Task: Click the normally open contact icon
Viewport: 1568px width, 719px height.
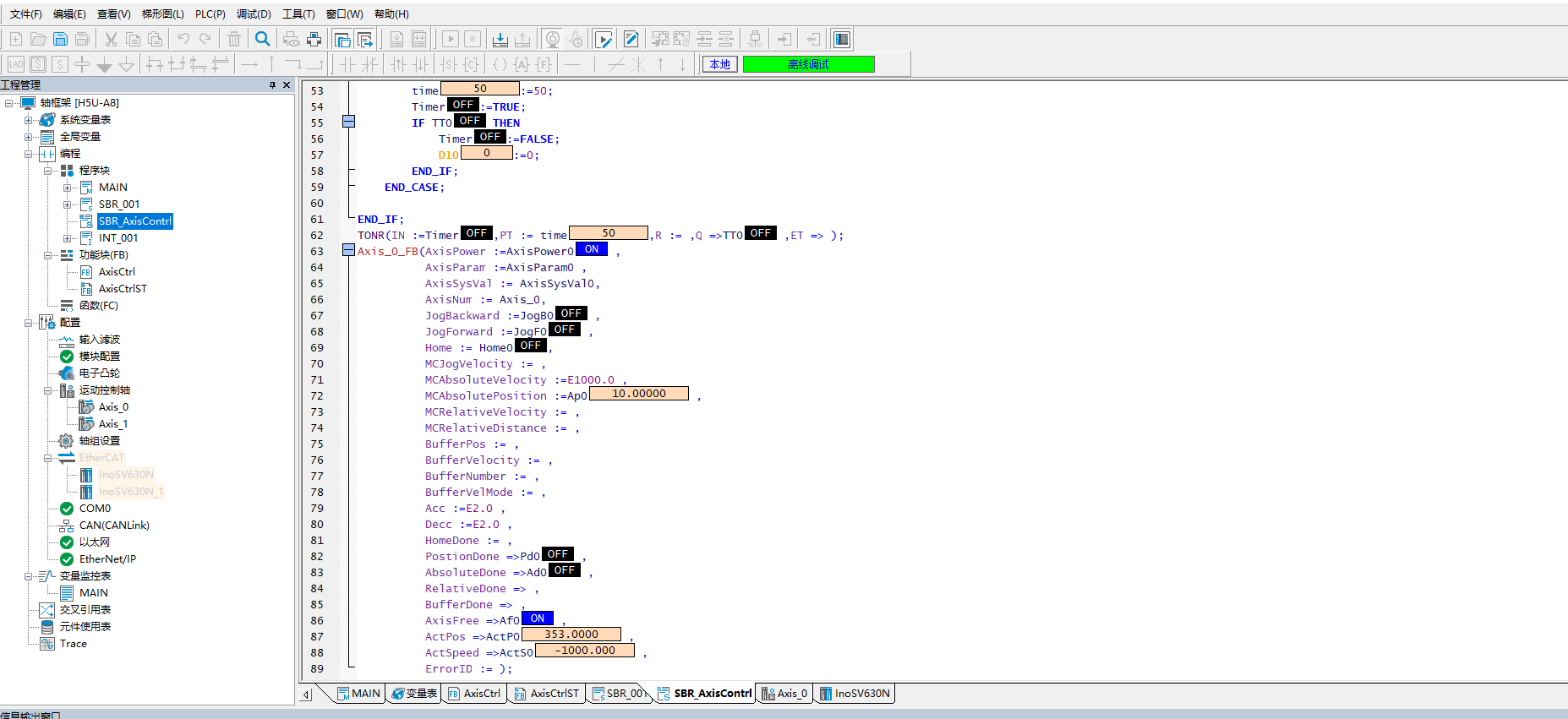Action: 348,64
